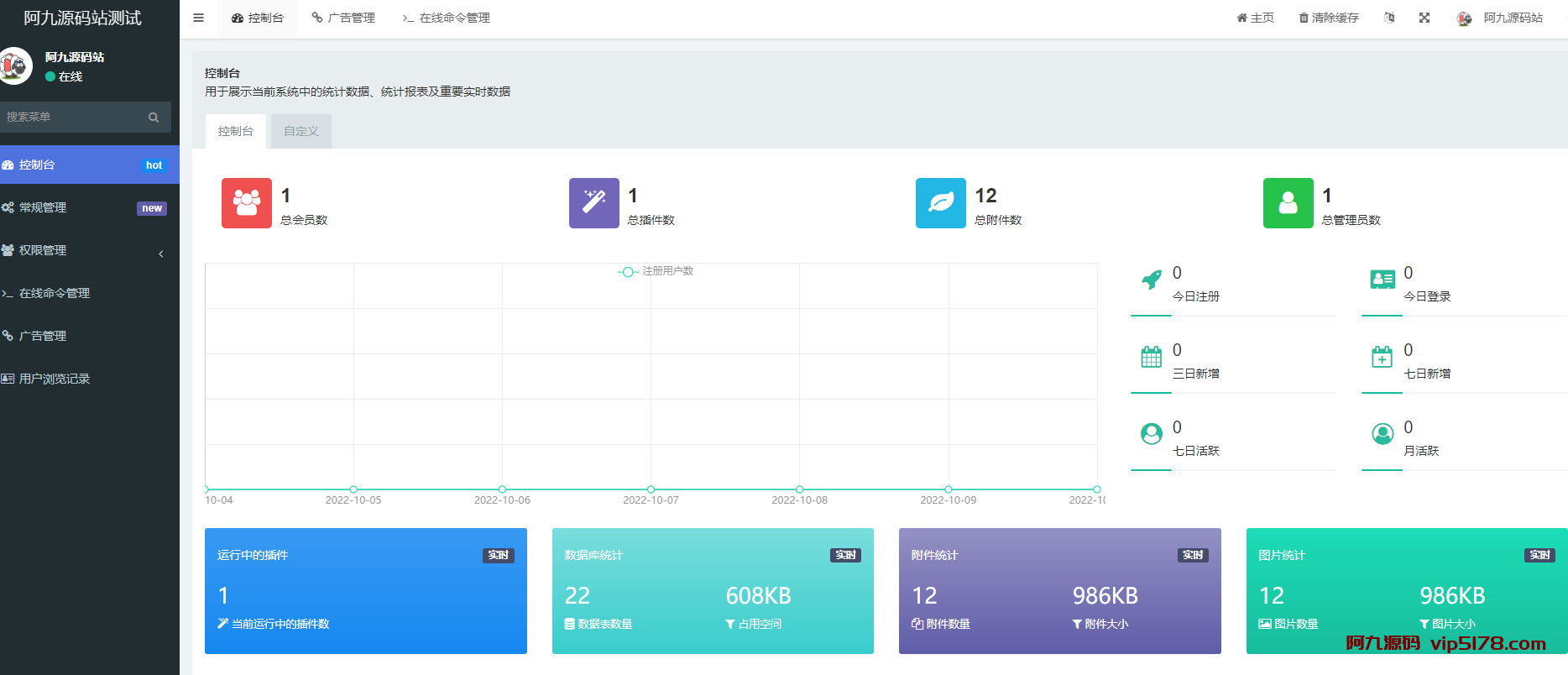Click the filter icon by 附件大小
Viewport: 1568px width, 675px height.
pyautogui.click(x=1077, y=624)
